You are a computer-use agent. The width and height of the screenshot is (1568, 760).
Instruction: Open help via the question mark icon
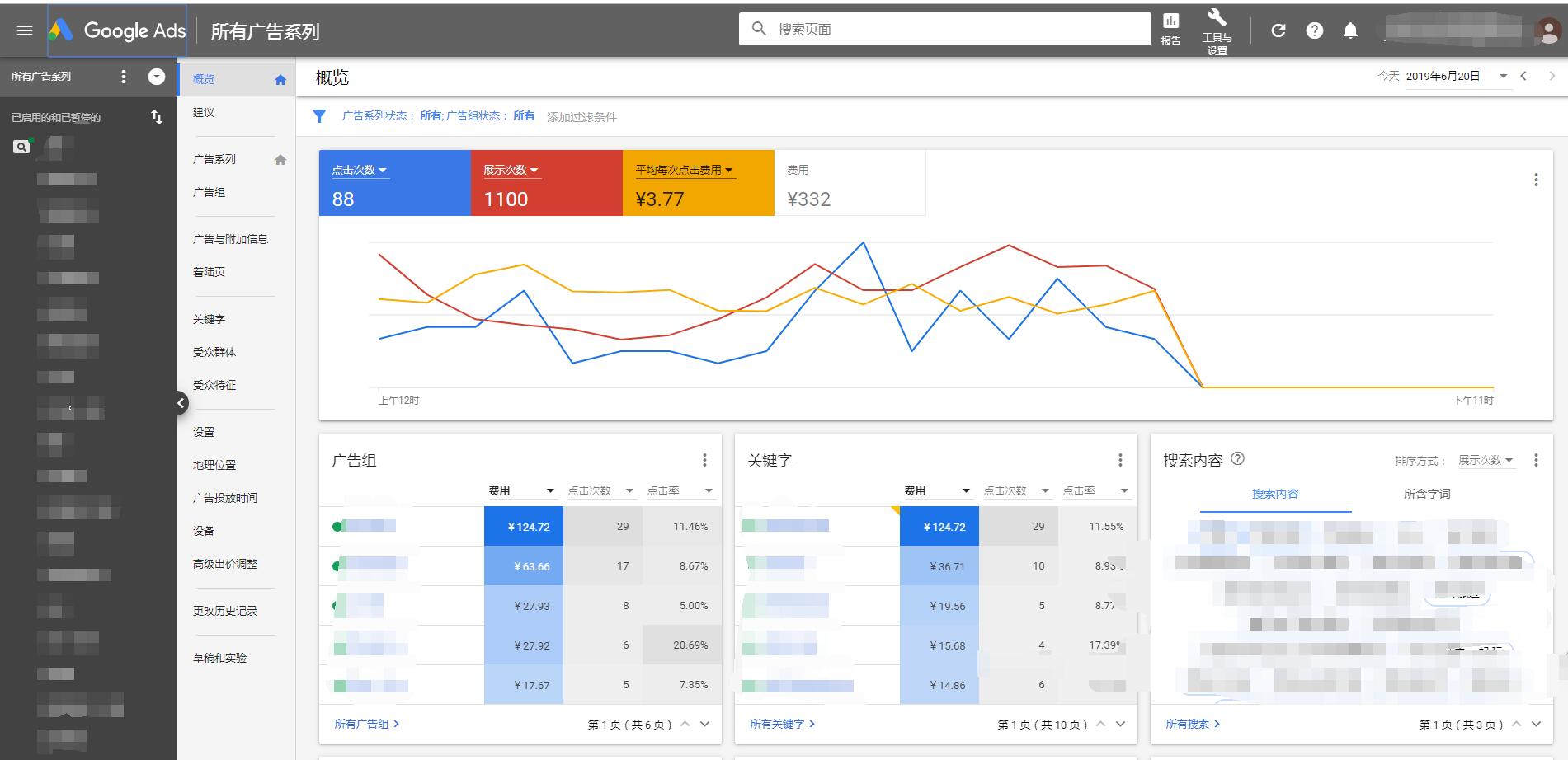[x=1315, y=30]
